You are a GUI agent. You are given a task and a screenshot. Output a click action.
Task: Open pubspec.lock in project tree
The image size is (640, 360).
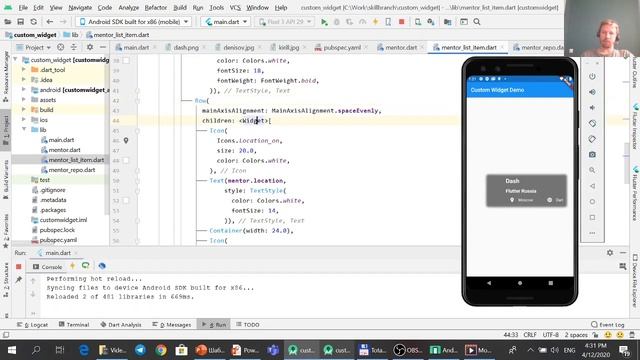coord(57,230)
